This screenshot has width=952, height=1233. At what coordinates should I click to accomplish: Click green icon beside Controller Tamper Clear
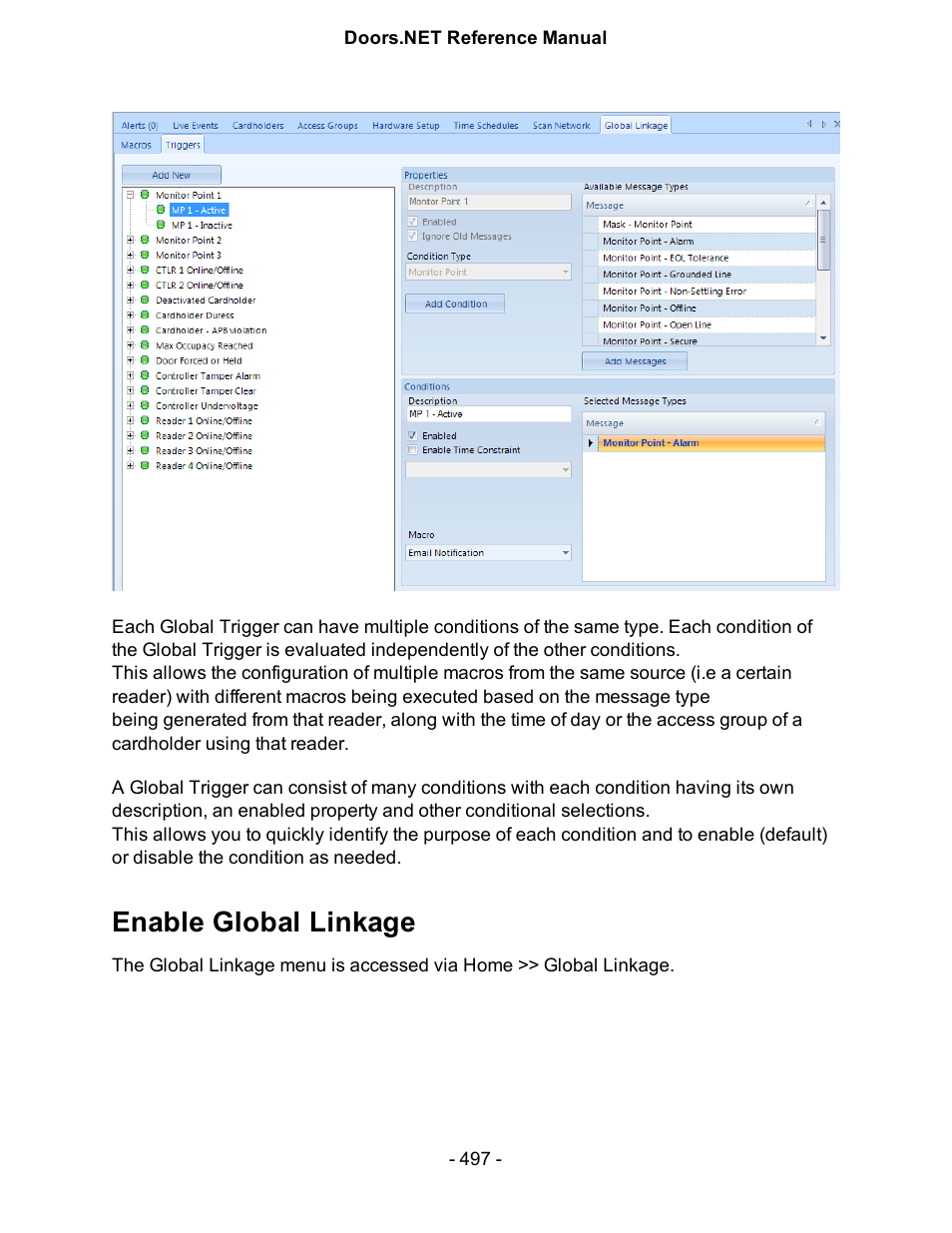point(145,390)
